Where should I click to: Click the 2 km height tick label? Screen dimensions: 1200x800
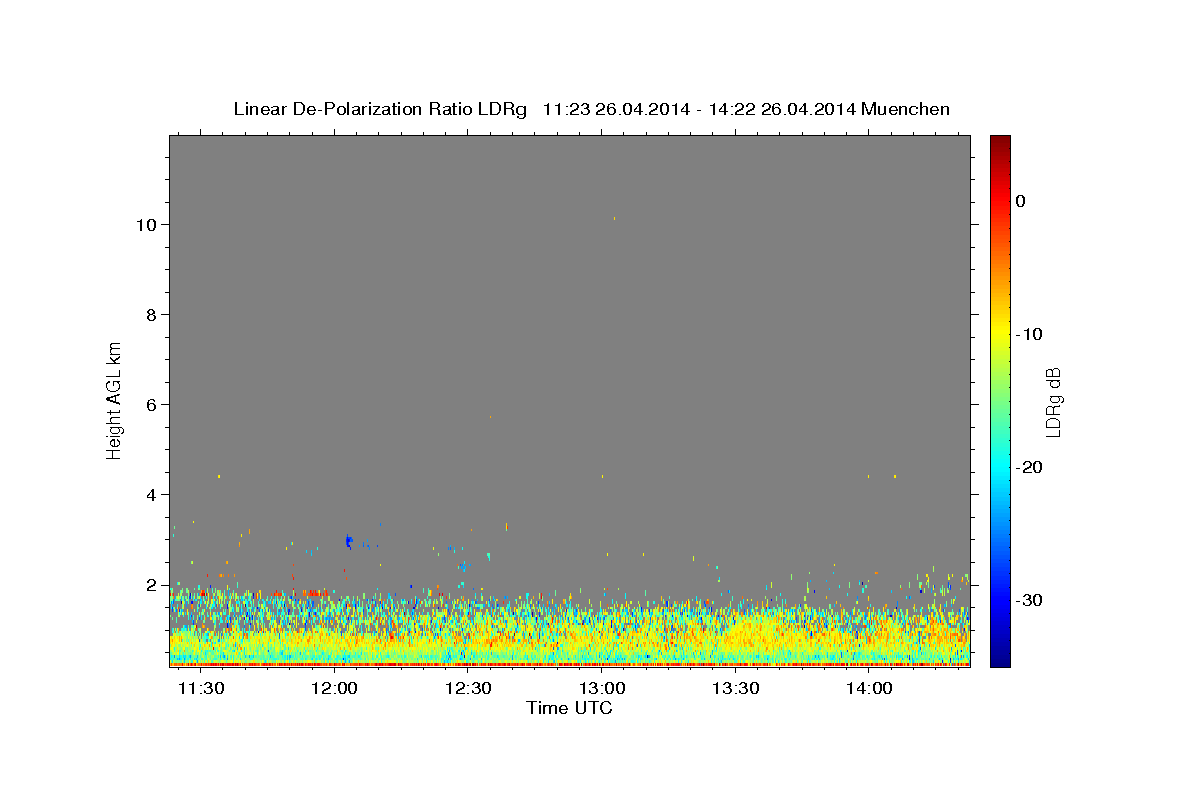click(x=151, y=584)
